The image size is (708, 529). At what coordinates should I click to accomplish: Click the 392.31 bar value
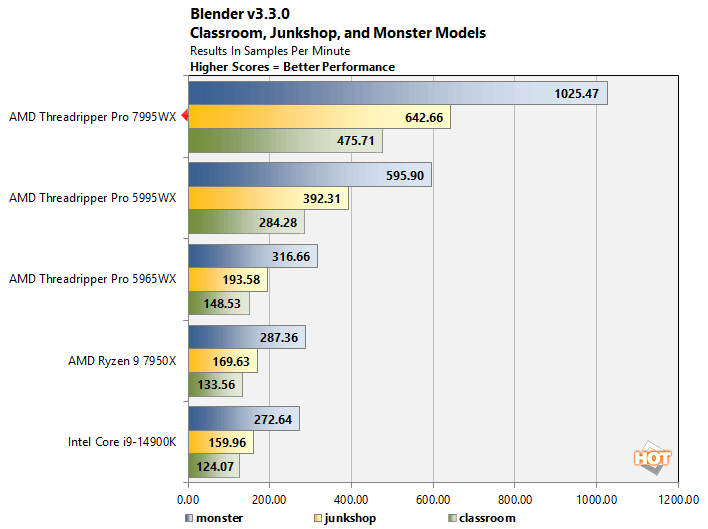click(321, 199)
